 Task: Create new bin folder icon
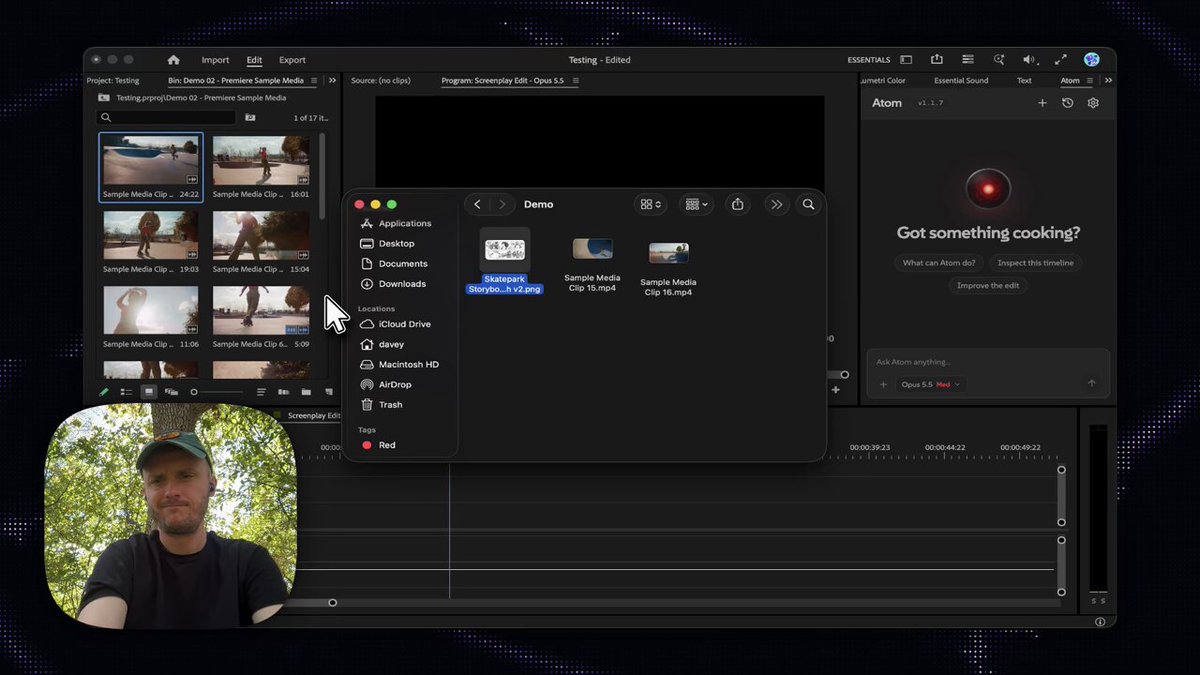[x=306, y=392]
